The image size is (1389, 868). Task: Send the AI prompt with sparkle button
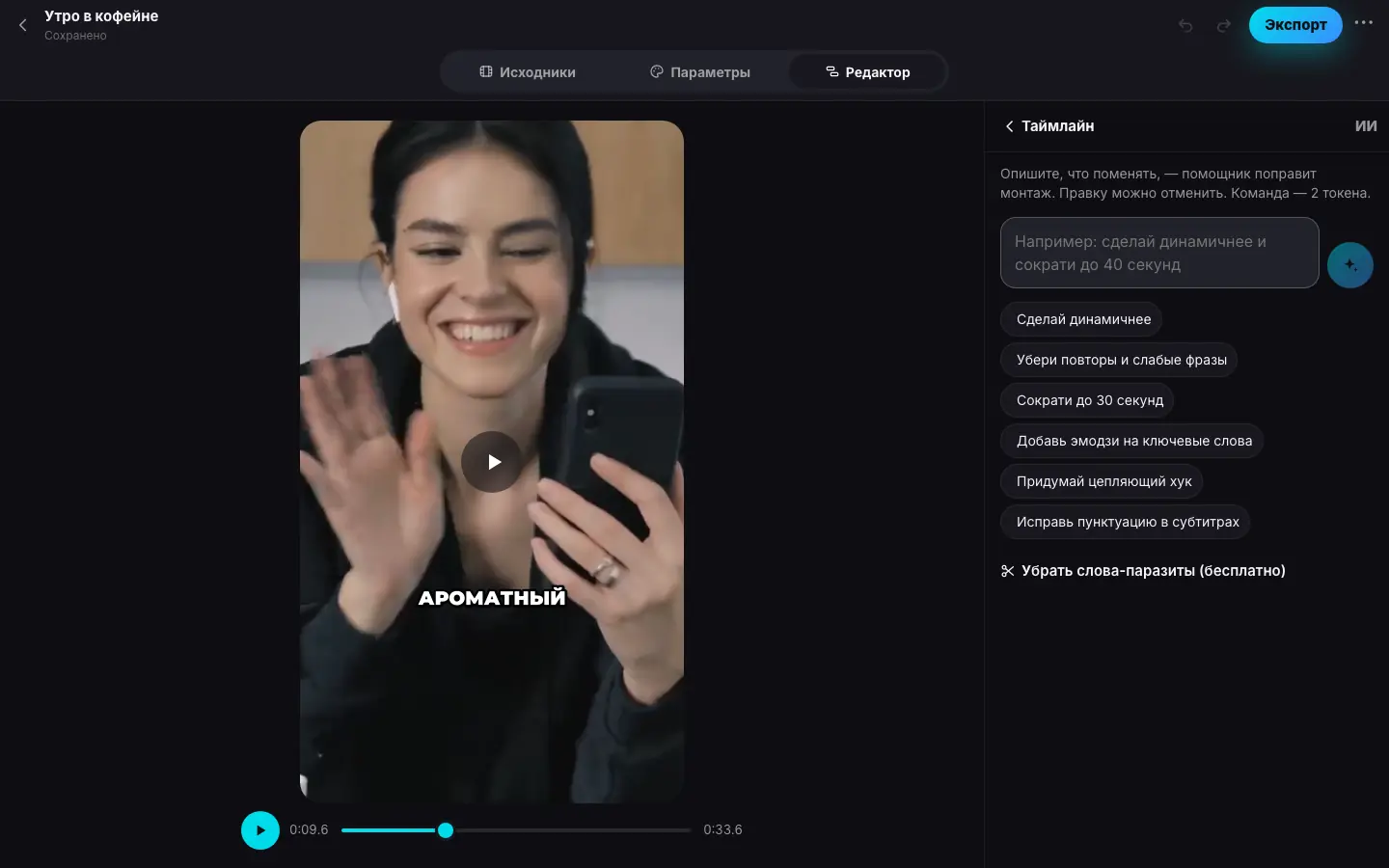tap(1350, 265)
